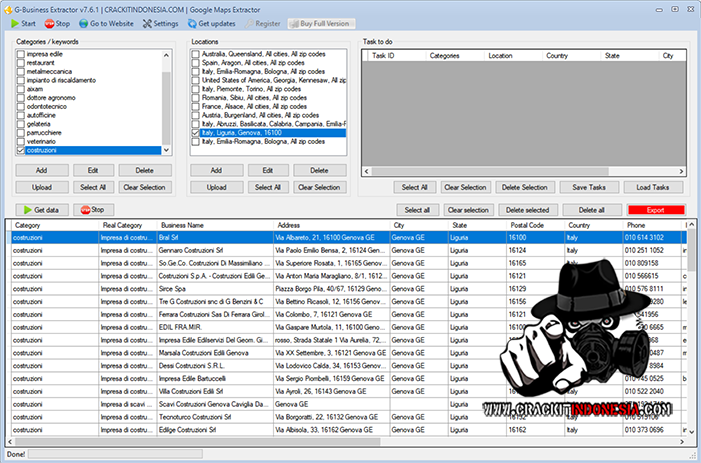701x463 pixels.
Task: Uncheck Italy, Liguria, Genova, 16100 location
Action: [195, 132]
